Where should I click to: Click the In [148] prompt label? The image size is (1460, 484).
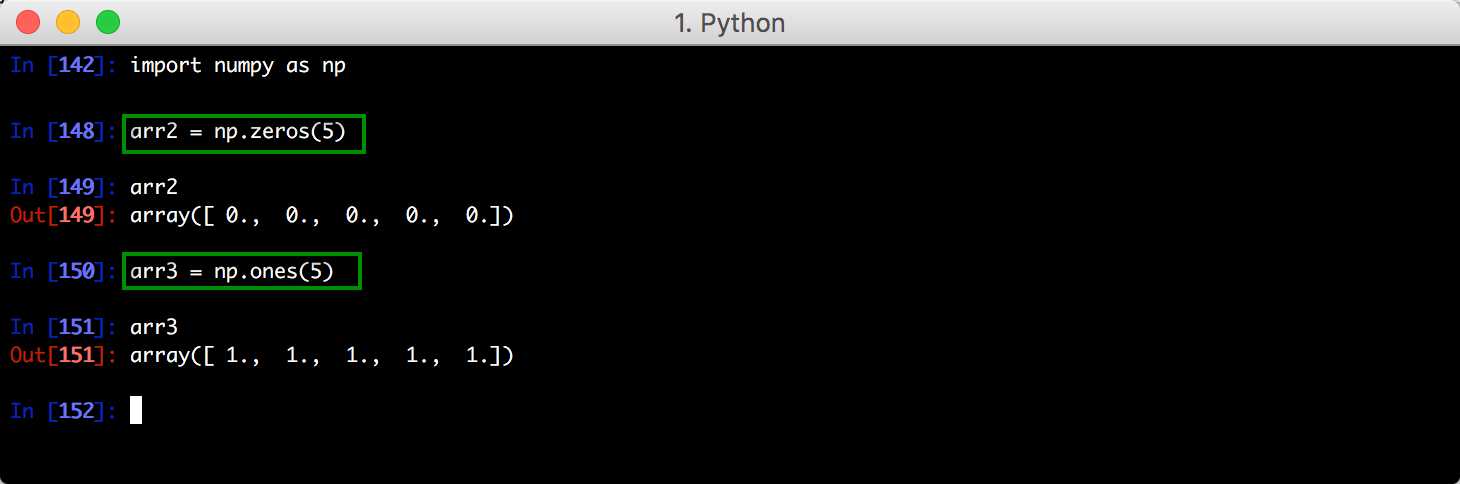point(65,133)
